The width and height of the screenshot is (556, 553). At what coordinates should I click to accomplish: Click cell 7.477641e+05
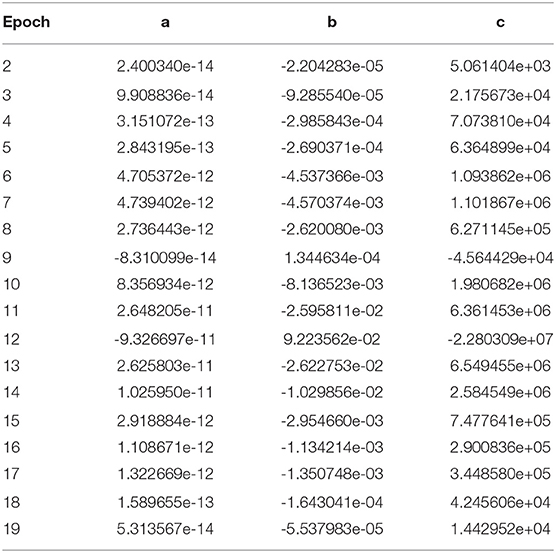[500, 421]
